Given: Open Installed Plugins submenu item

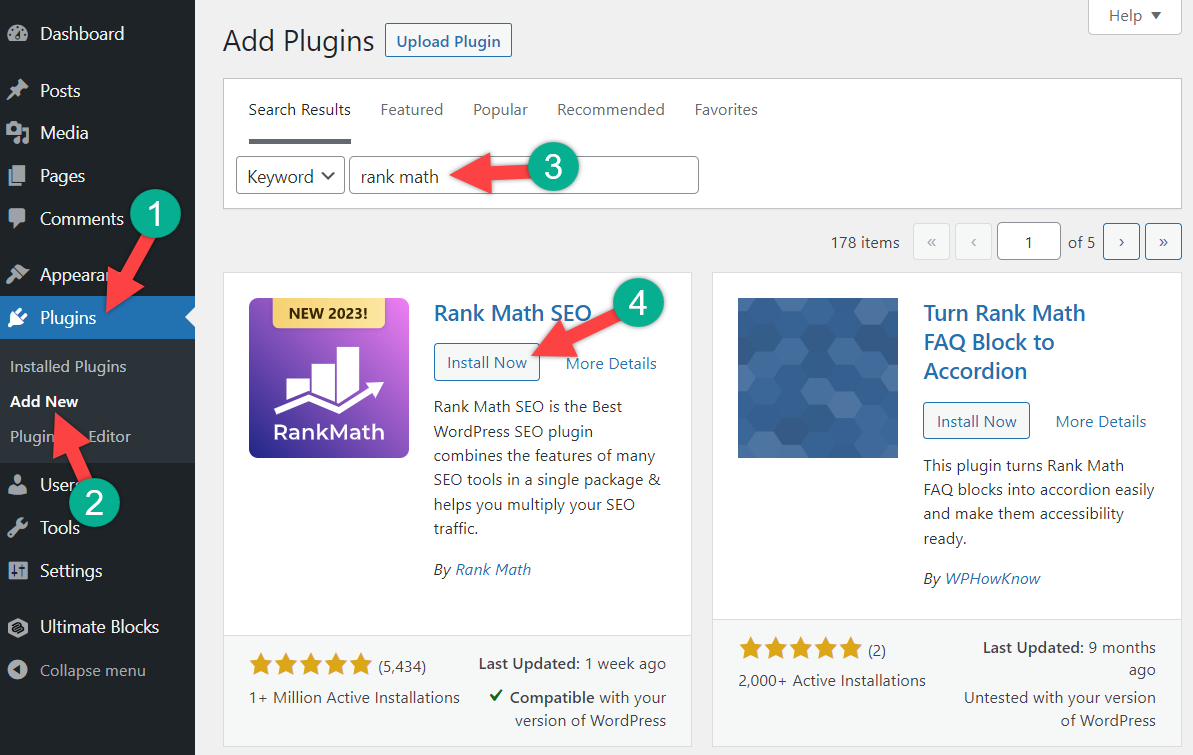Looking at the screenshot, I should pyautogui.click(x=68, y=366).
